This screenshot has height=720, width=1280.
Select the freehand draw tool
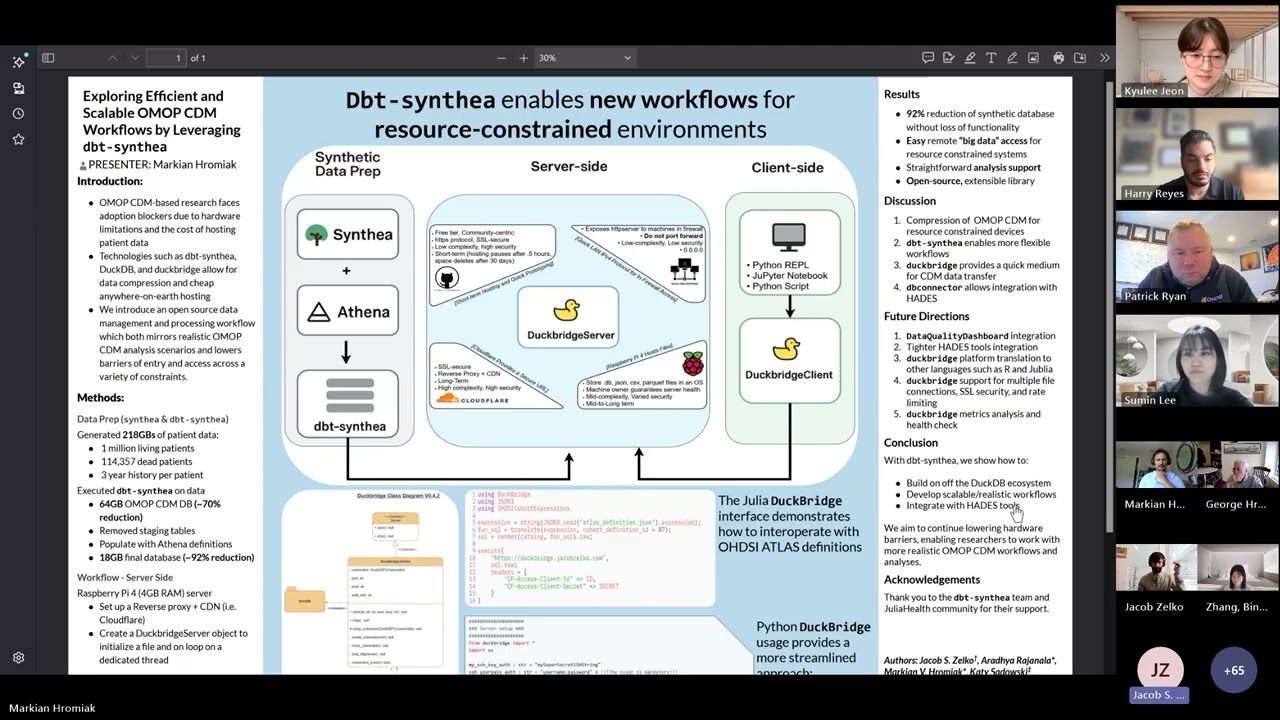[x=1012, y=58]
